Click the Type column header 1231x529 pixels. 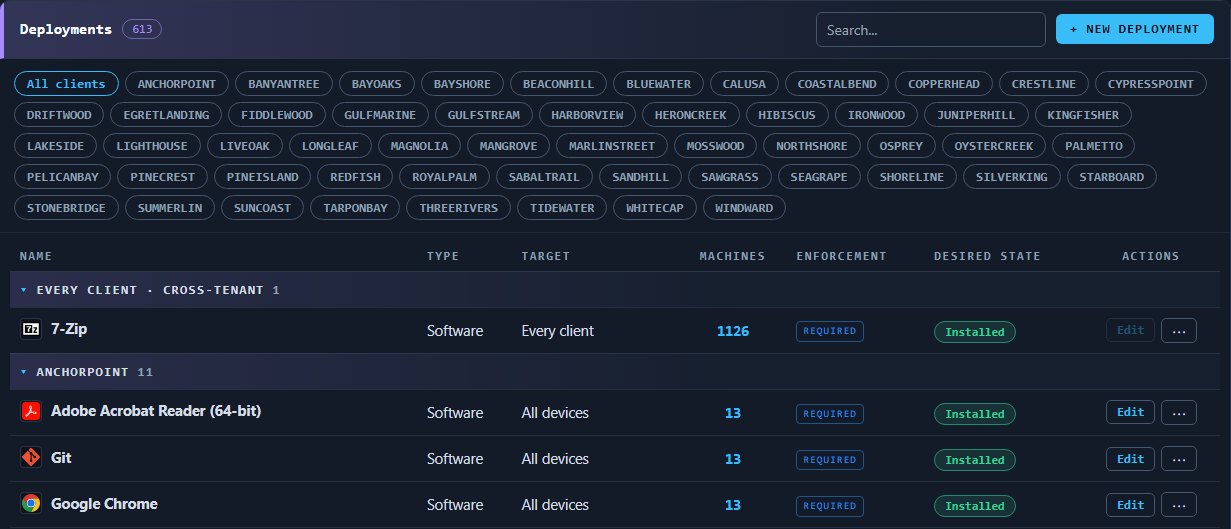443,256
